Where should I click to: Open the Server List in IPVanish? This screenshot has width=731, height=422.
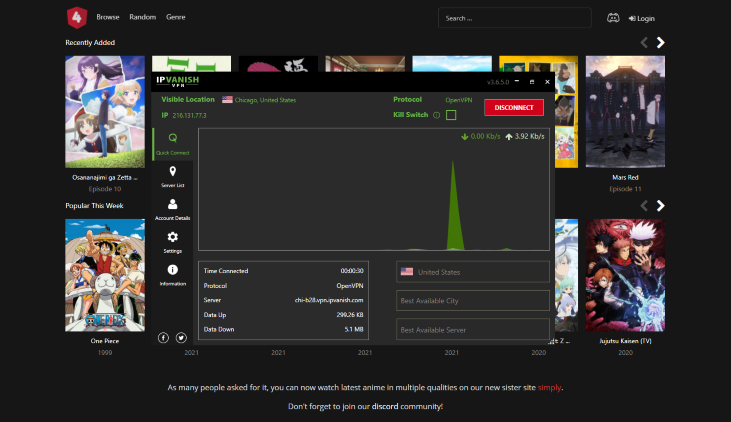tap(172, 177)
